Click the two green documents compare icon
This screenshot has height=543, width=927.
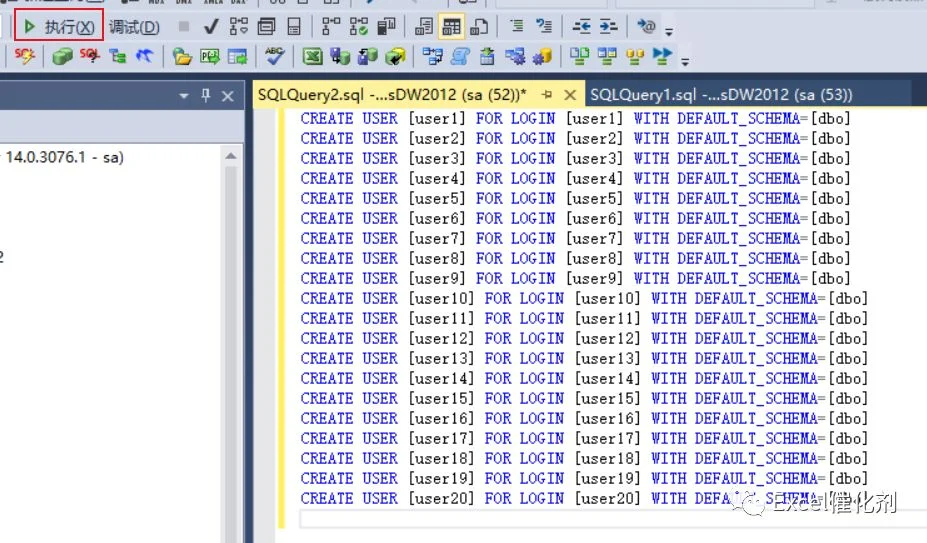point(579,56)
